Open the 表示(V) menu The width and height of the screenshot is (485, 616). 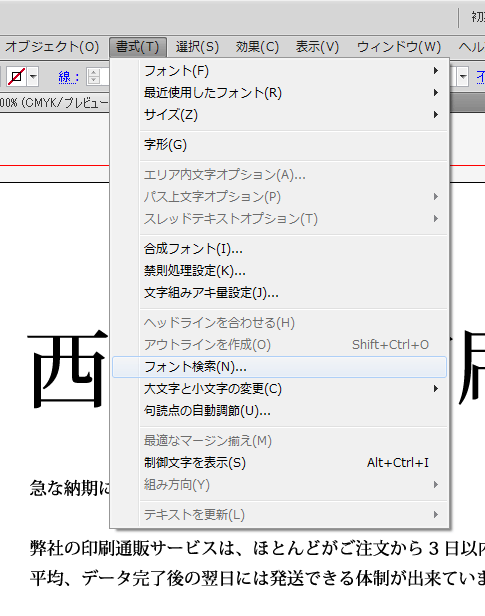pos(317,47)
